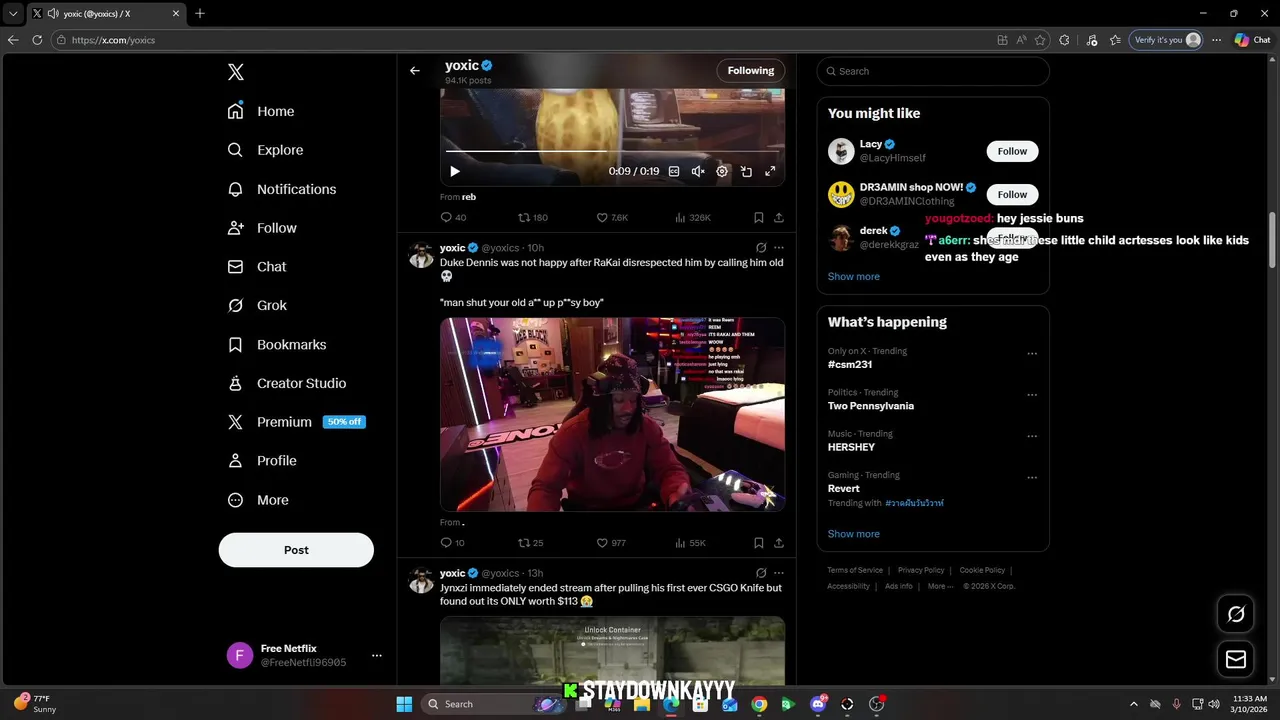
Task: Open Explore in sidebar
Action: coord(265,150)
